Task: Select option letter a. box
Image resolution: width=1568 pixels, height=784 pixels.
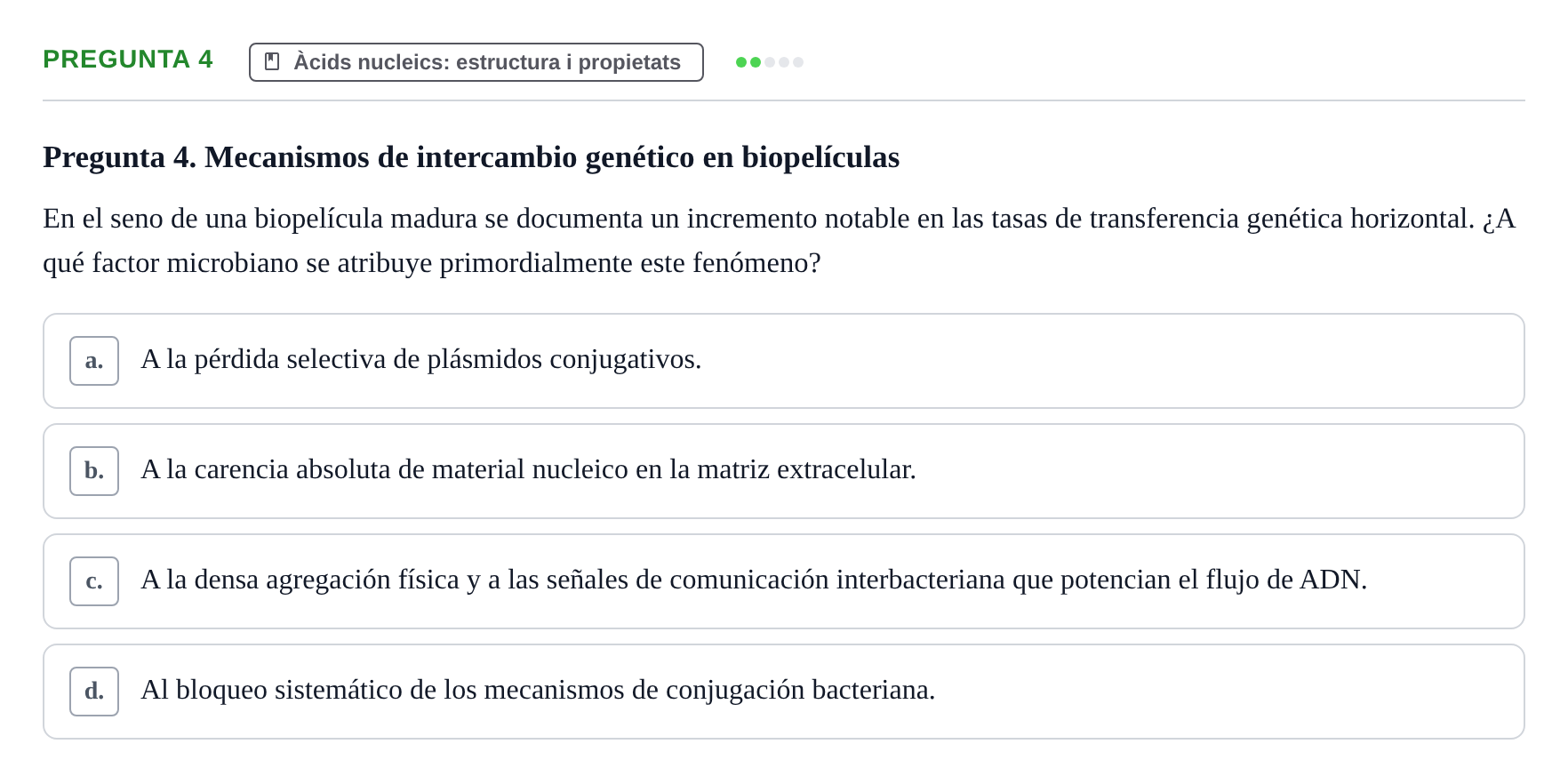Action: (x=94, y=361)
